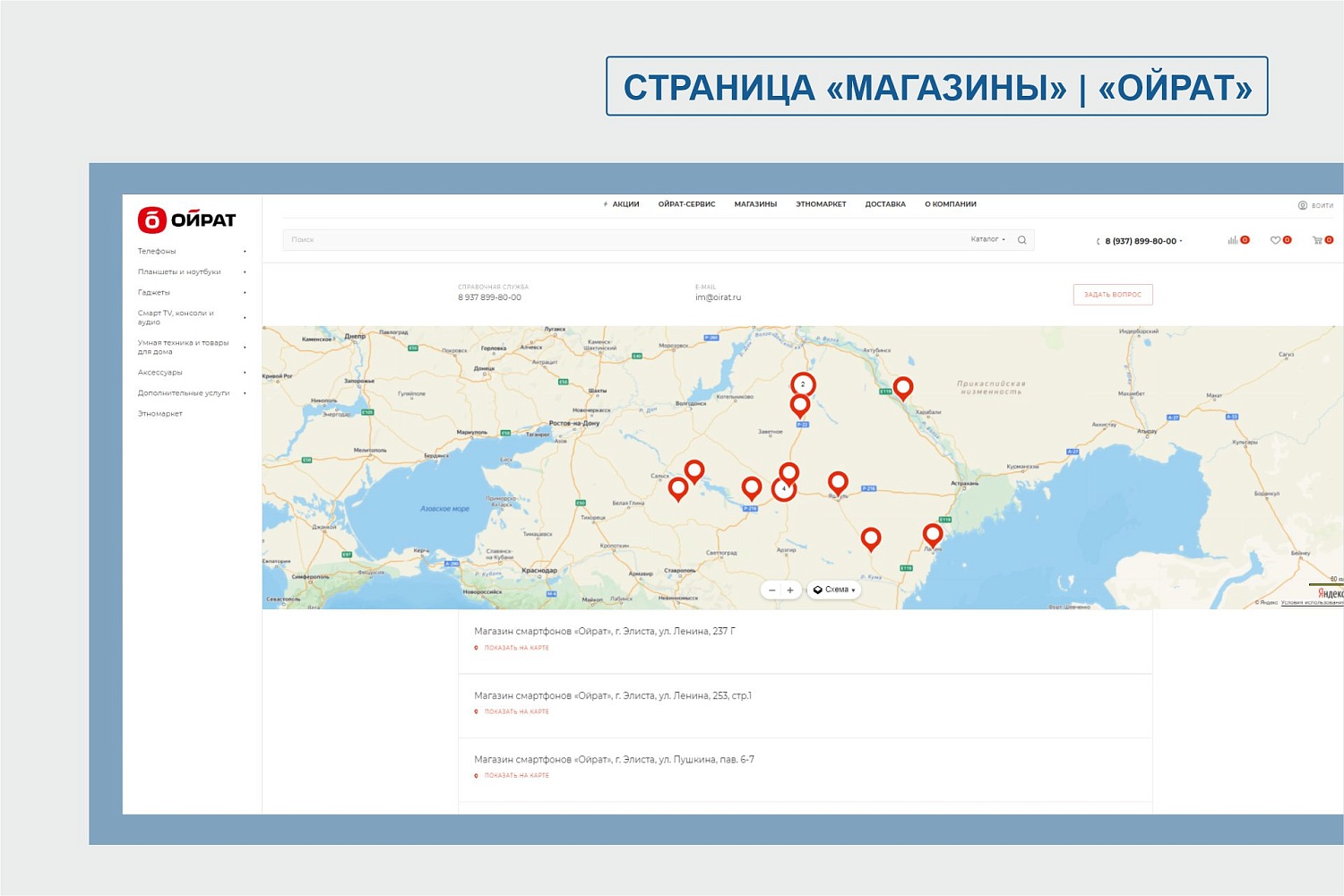Select the lone map pin west of Лагань
This screenshot has height=896, width=1344.
(x=871, y=538)
